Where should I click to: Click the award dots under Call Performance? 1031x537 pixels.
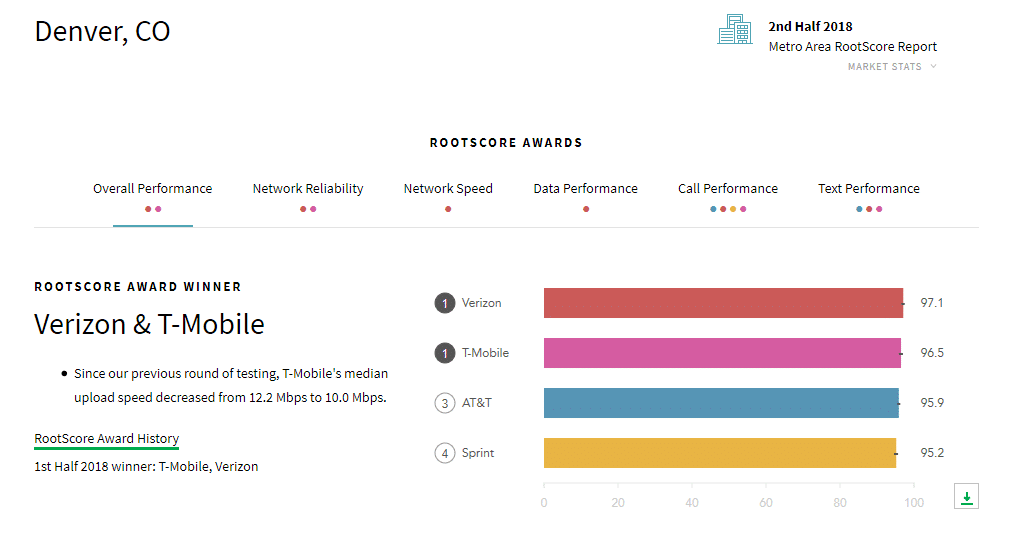click(728, 209)
